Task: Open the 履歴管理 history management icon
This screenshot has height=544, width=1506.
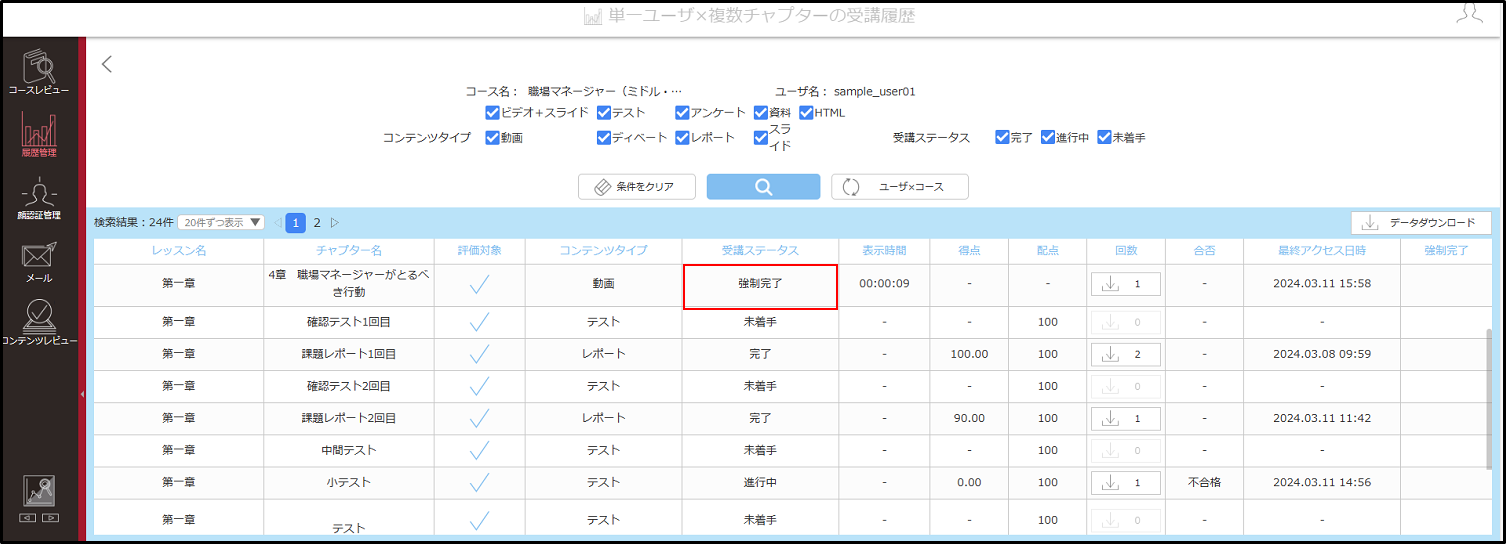Action: click(x=39, y=135)
